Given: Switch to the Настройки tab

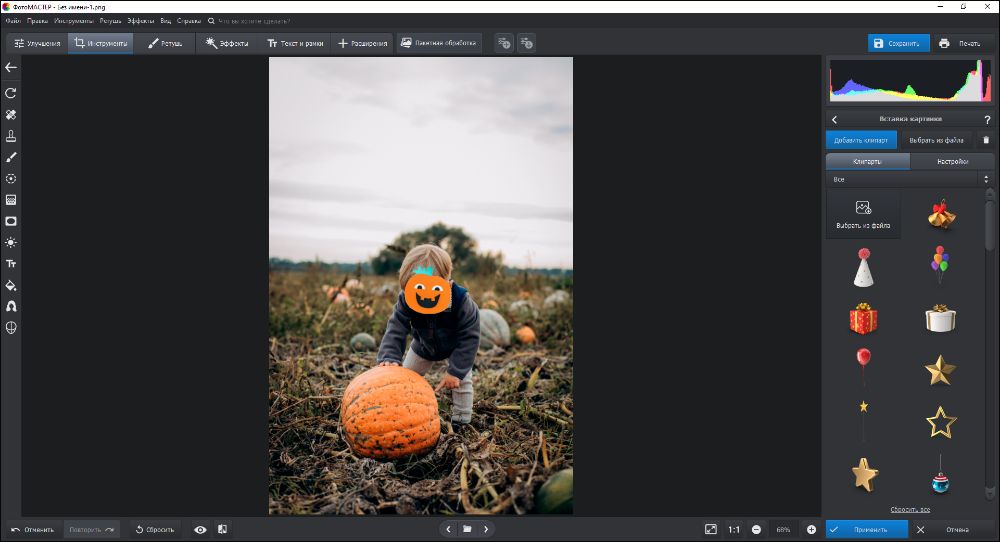Looking at the screenshot, I should click(x=952, y=161).
